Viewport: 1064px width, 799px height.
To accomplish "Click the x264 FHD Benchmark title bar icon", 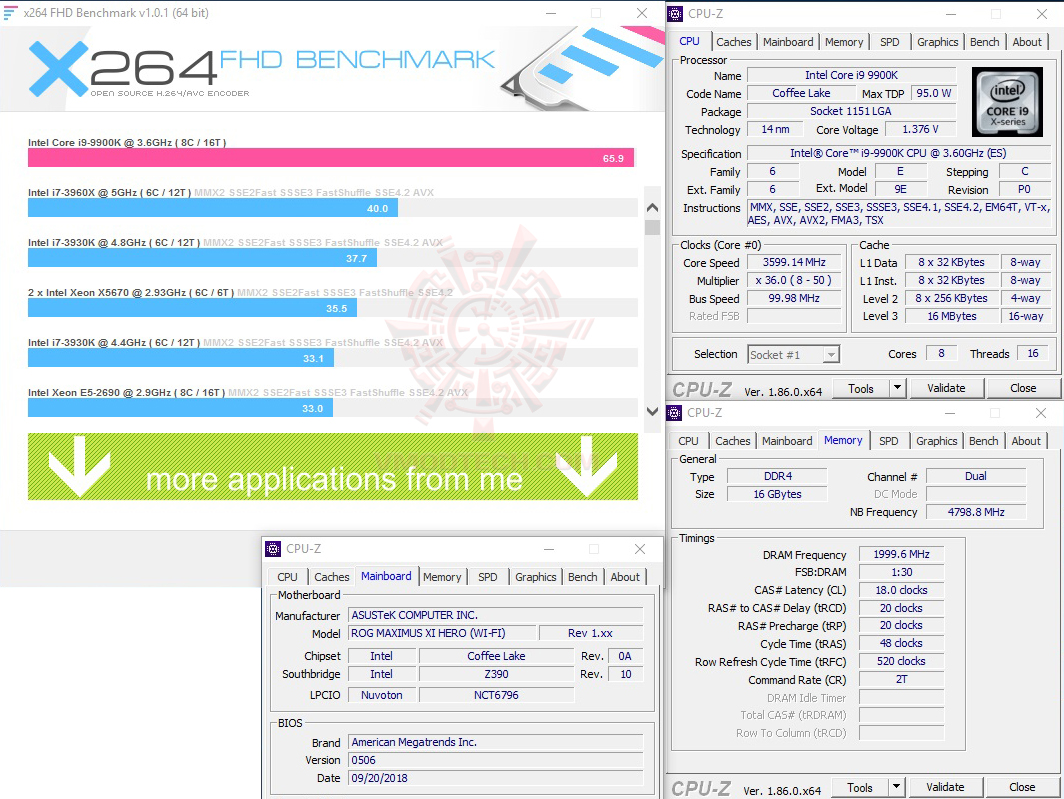I will coord(10,13).
